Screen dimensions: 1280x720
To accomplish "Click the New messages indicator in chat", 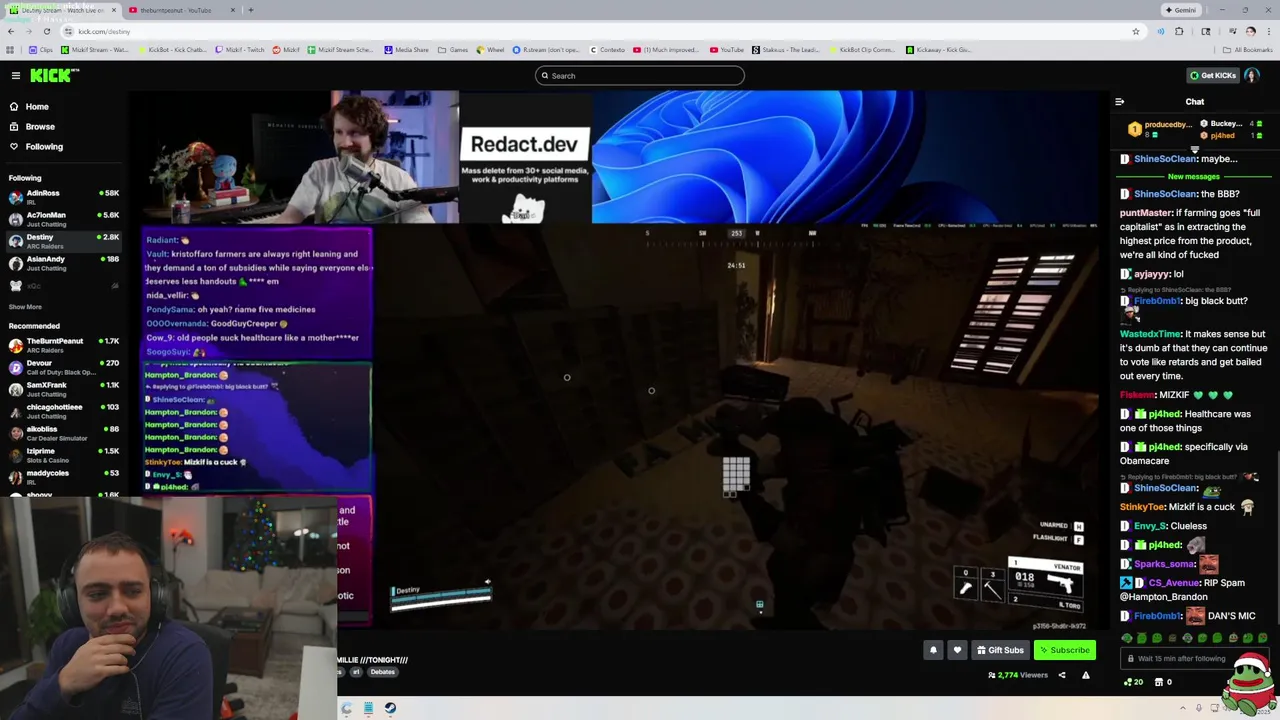I will coord(1194,176).
